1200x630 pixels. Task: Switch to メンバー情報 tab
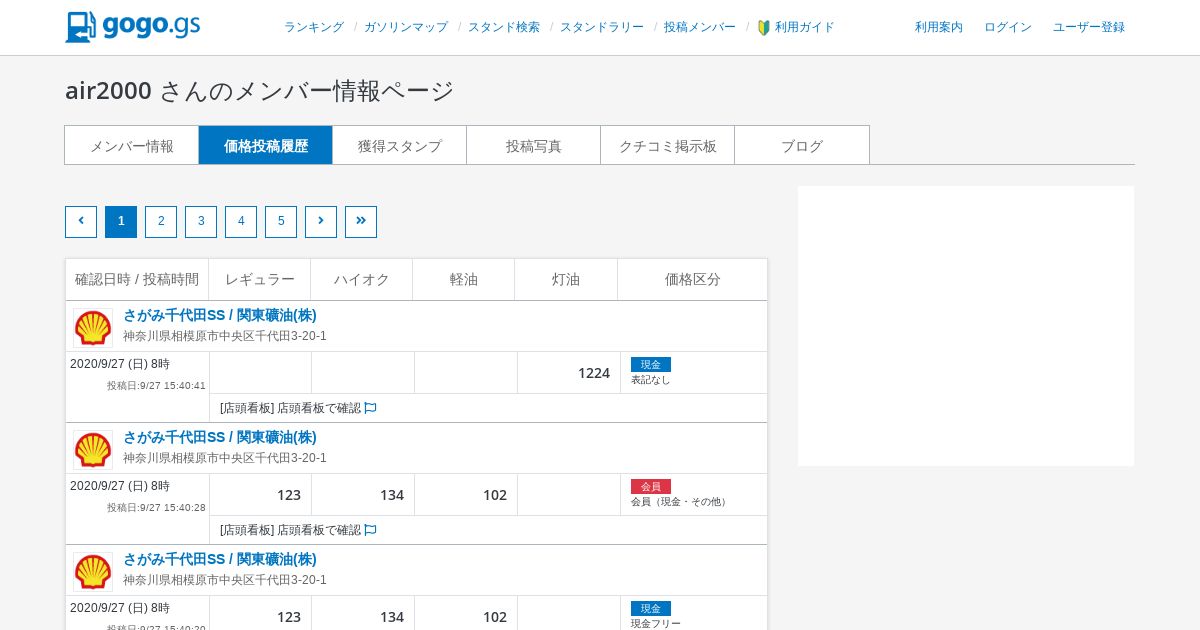(132, 145)
